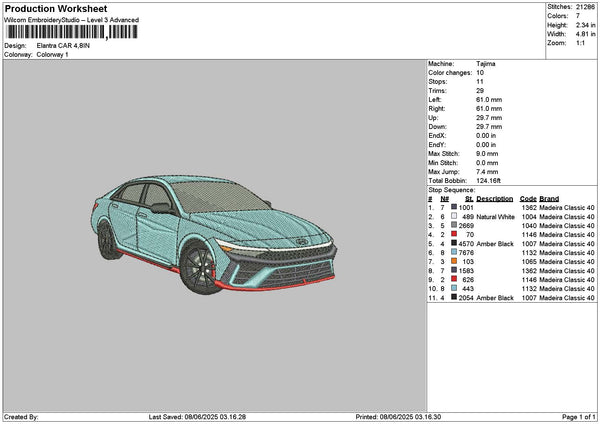Image resolution: width=600 pixels, height=424 pixels.
Task: Click the Natural White color swatch
Action: click(454, 216)
